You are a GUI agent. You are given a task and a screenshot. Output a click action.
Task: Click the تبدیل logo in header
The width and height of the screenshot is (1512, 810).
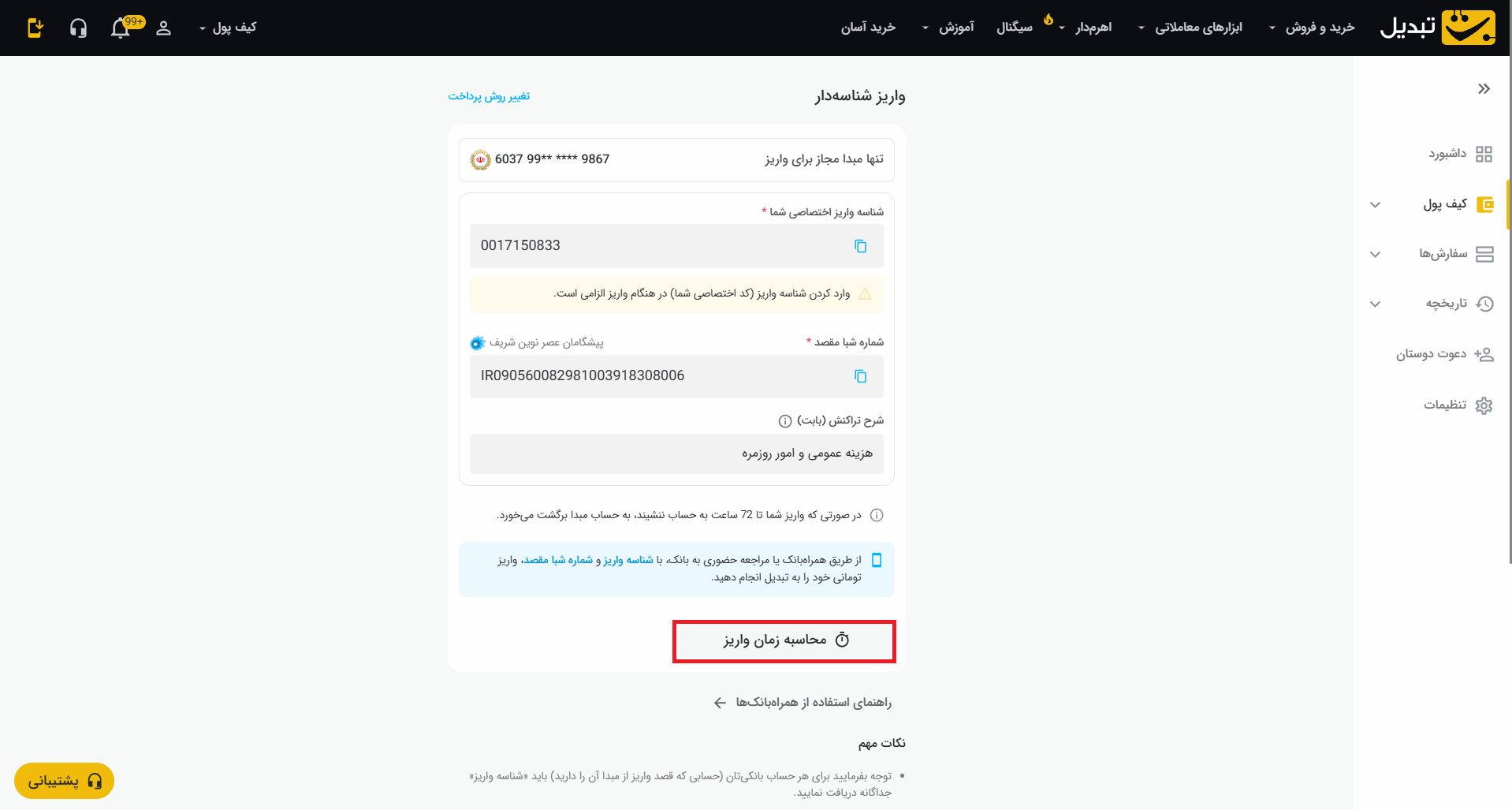tap(1437, 28)
